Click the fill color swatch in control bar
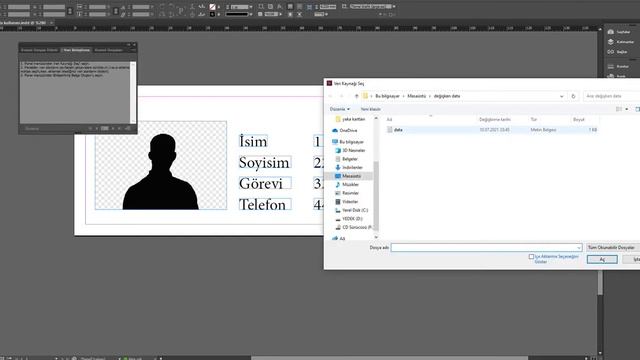Image resolution: width=640 pixels, height=360 pixels. [212, 7]
